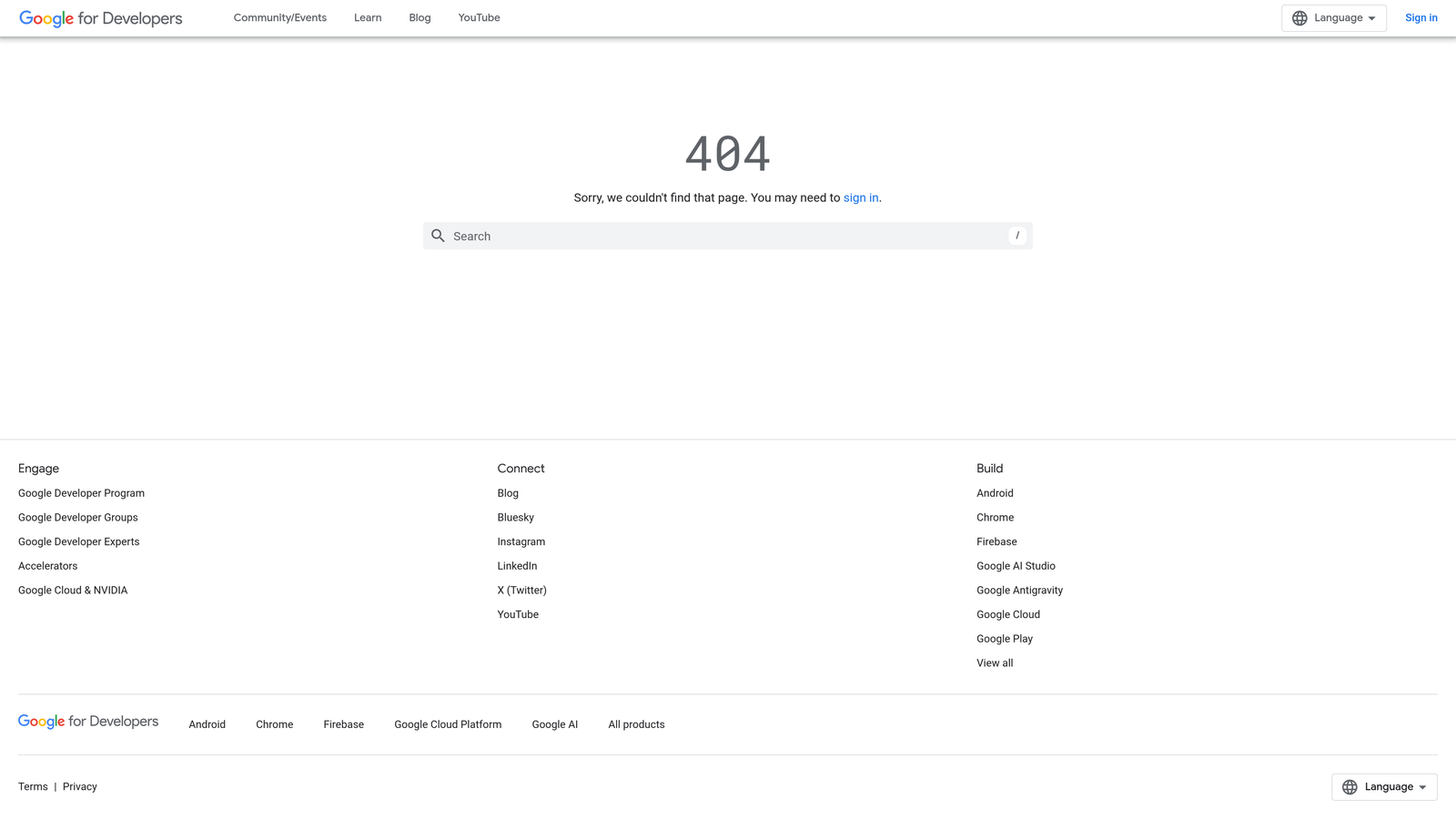The width and height of the screenshot is (1456, 819).
Task: Open Google Developer Program link
Action: point(81,493)
